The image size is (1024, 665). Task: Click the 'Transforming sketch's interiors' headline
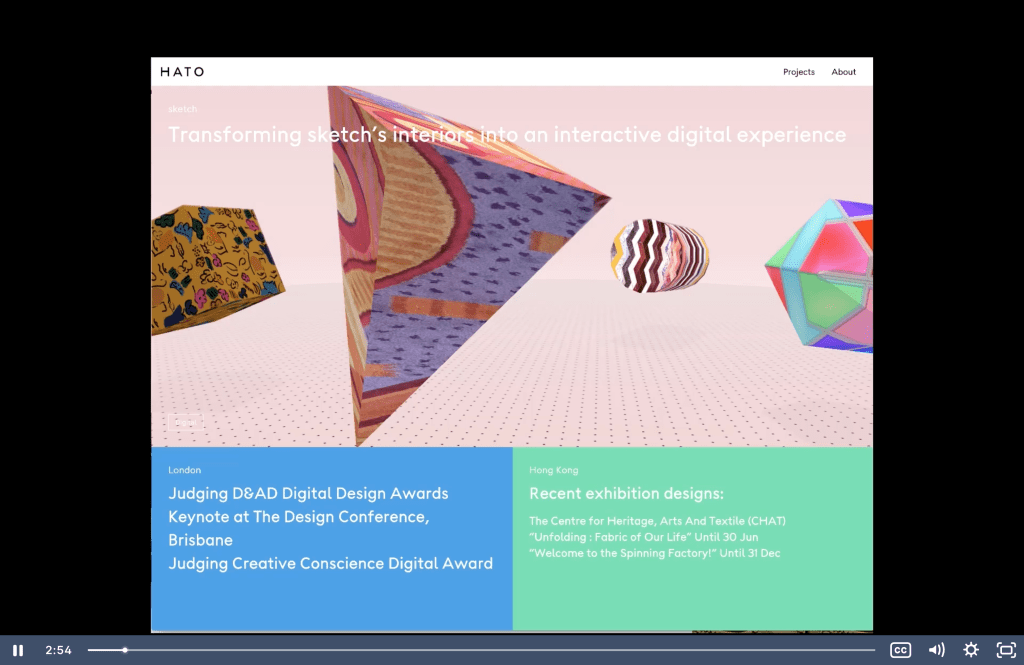[x=506, y=135]
